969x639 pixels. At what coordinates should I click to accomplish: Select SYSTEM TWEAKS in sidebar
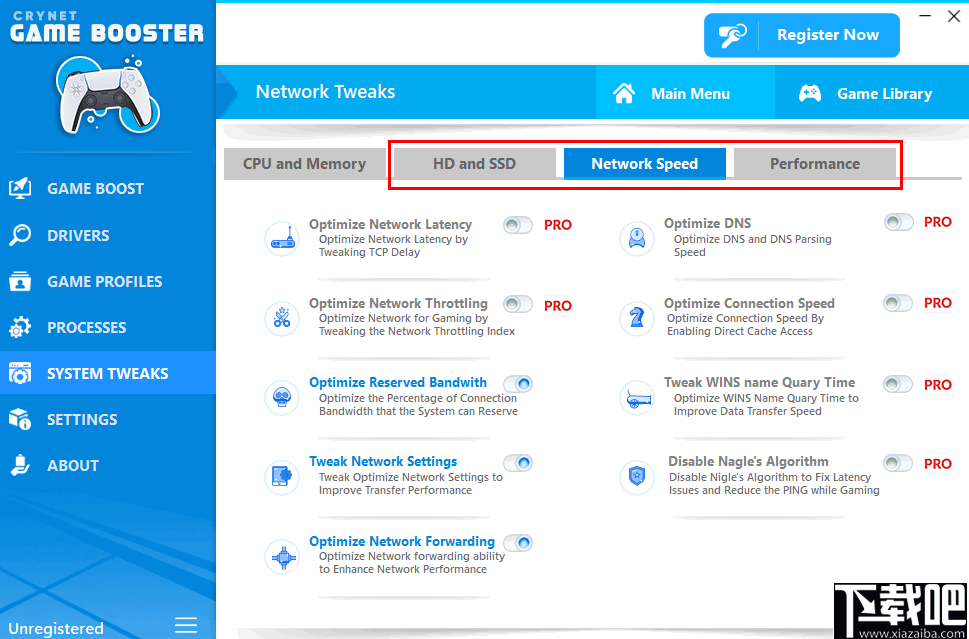108,373
